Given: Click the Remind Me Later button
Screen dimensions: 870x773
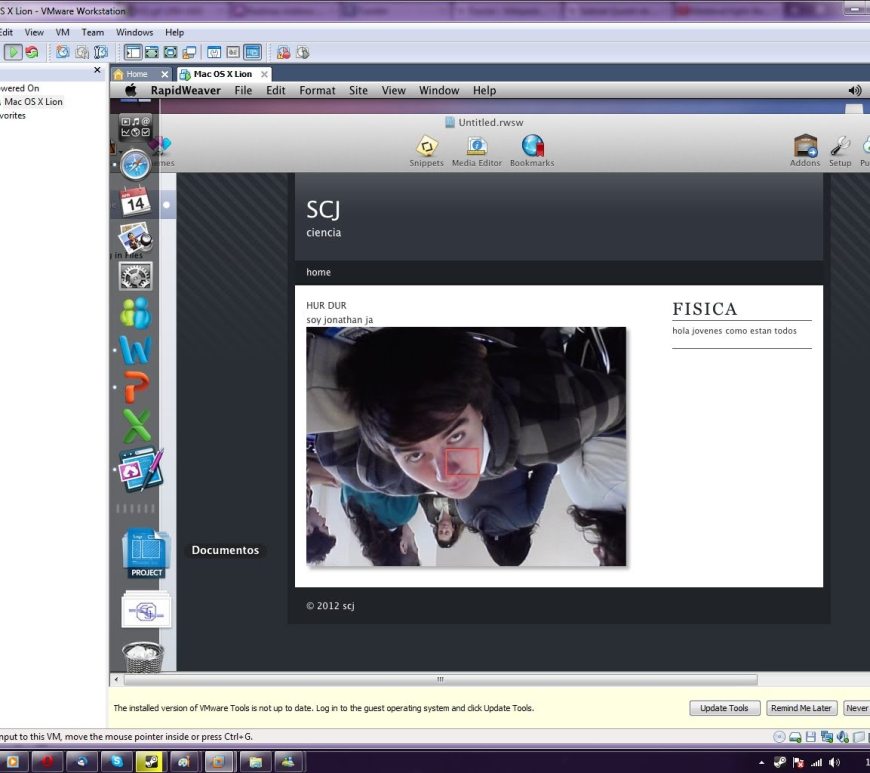Looking at the screenshot, I should [x=801, y=708].
